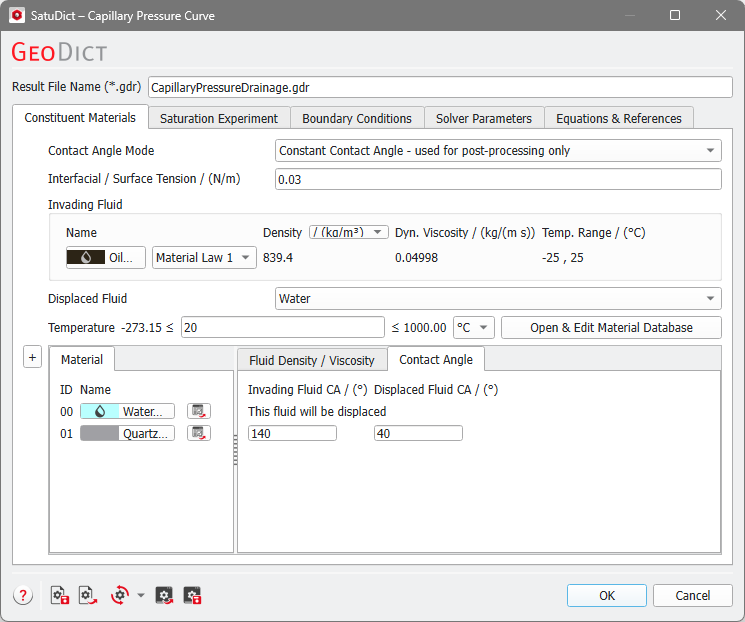Open the help question mark icon
Screen dimensions: 745x622
click(23, 595)
